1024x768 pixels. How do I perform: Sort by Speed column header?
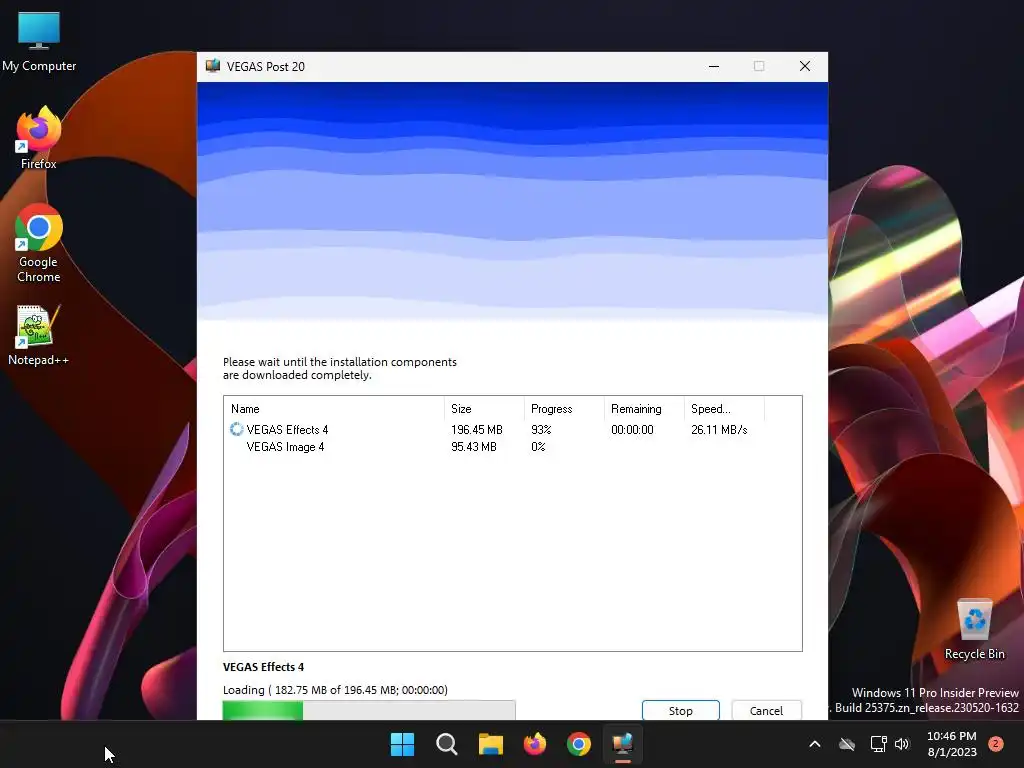(x=724, y=409)
